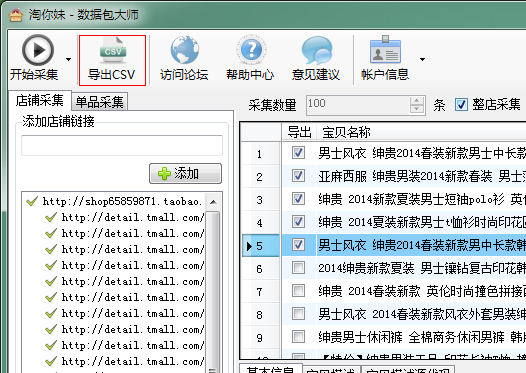
Task: Toggle the 整店采集 checkbox
Action: click(461, 105)
